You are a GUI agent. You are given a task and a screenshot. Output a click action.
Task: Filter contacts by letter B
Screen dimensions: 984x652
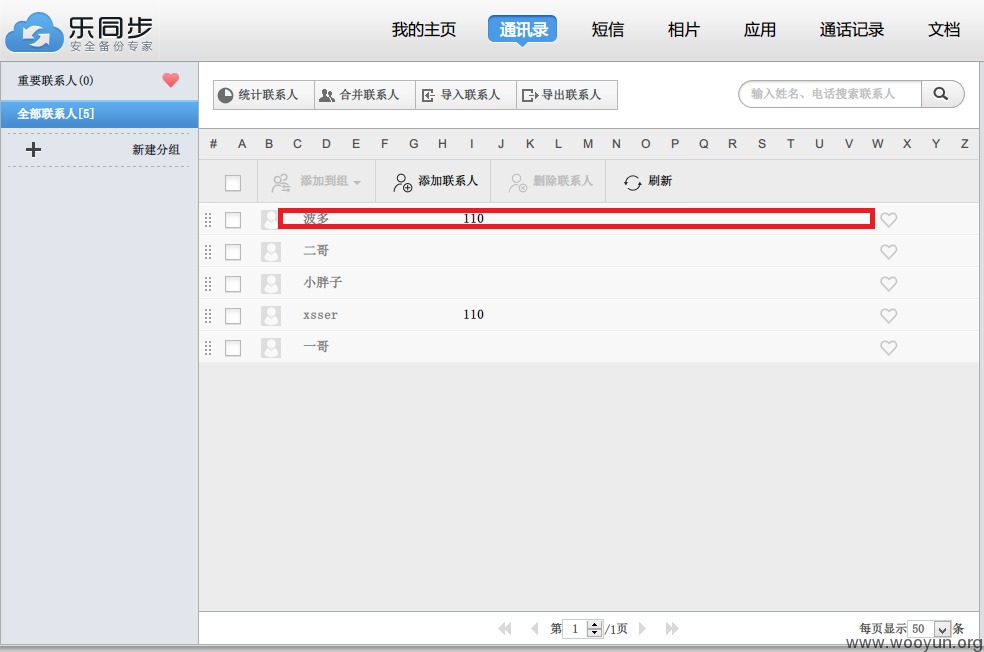pyautogui.click(x=269, y=144)
